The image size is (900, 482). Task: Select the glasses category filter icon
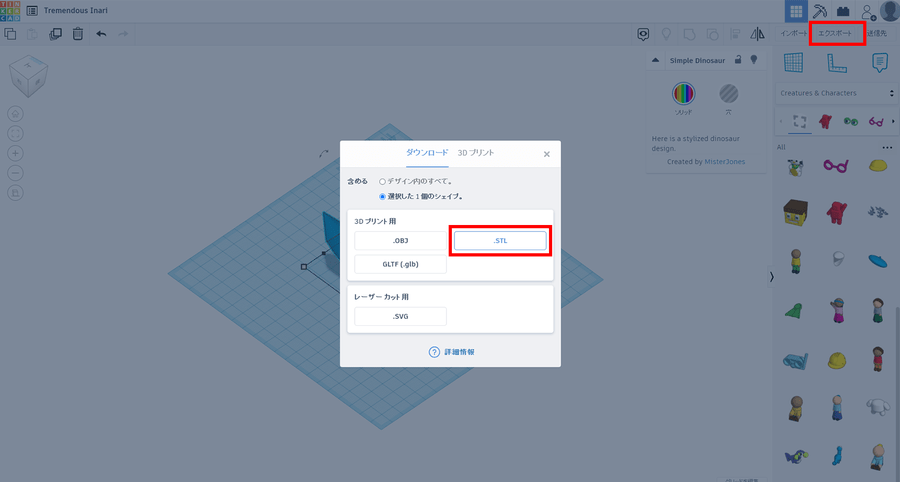pyautogui.click(x=876, y=122)
